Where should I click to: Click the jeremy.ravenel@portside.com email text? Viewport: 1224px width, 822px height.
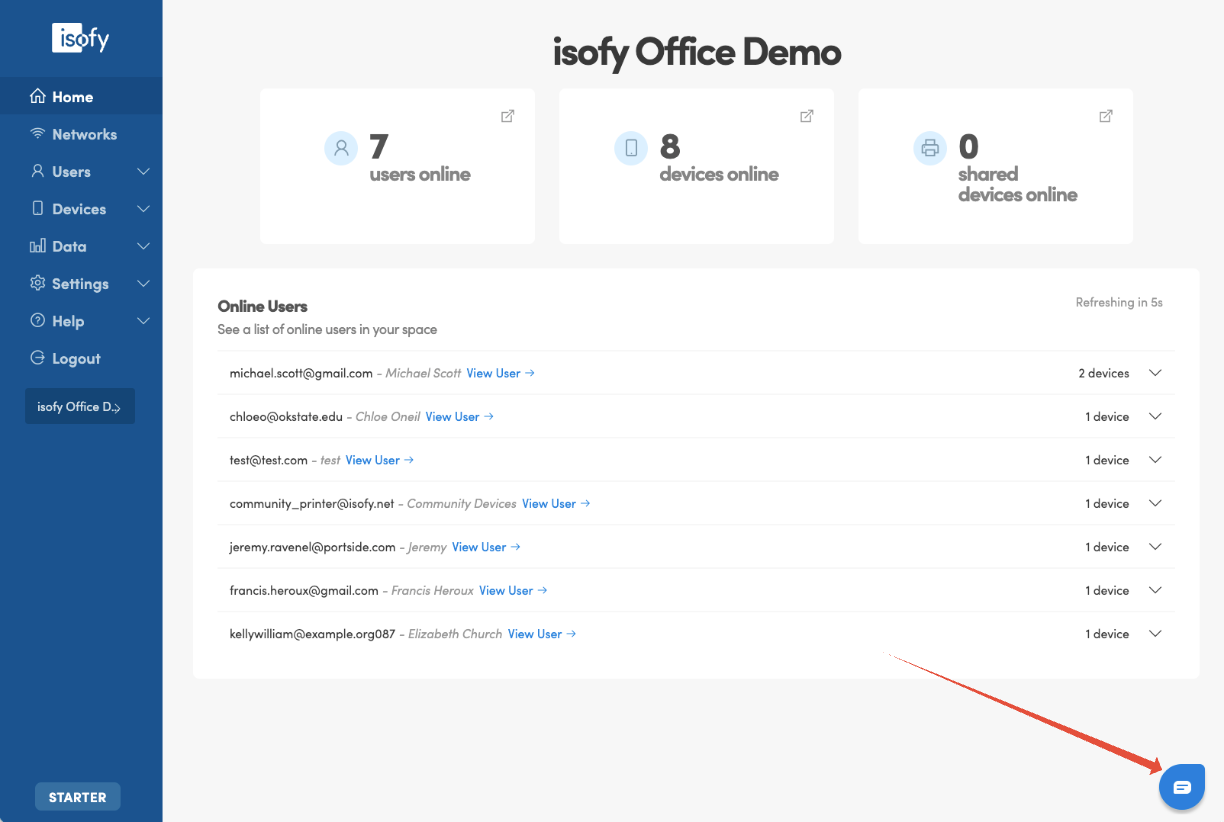[314, 547]
